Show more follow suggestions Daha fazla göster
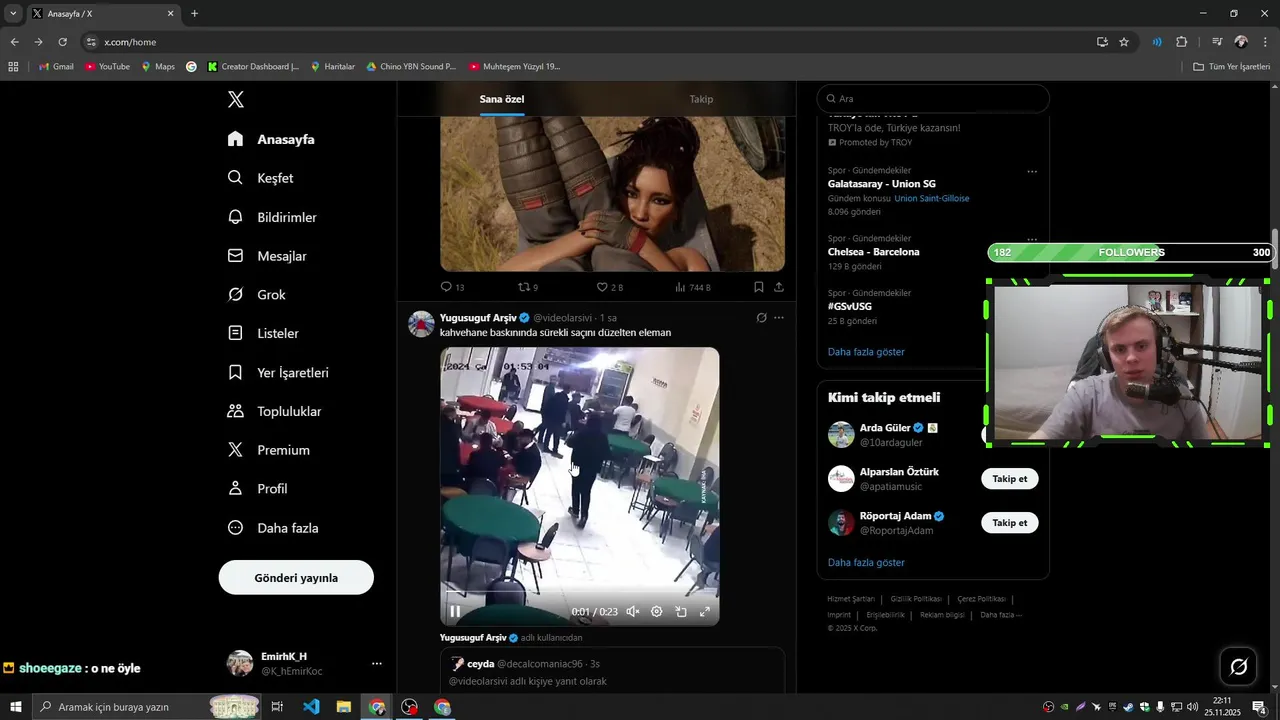Image resolution: width=1280 pixels, height=720 pixels. 866,563
